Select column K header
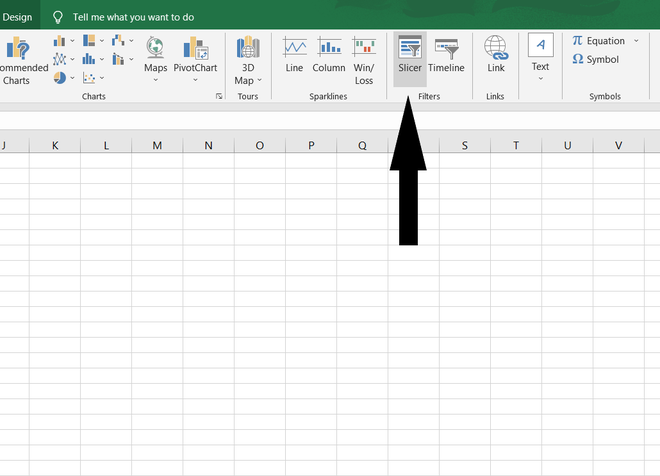 point(55,146)
